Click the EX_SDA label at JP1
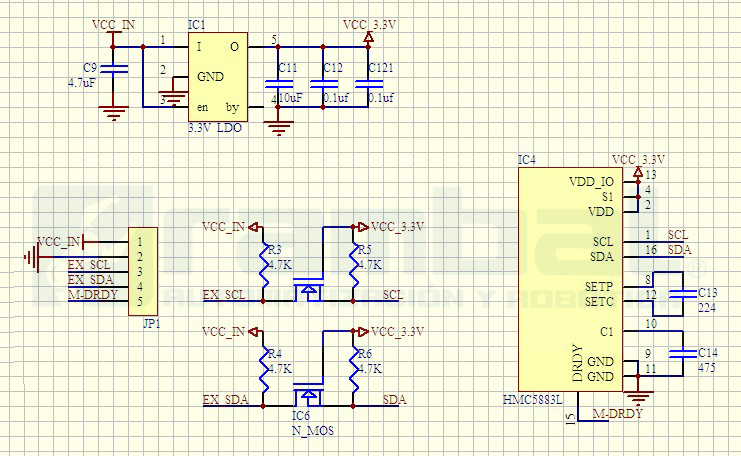Viewport: 741px width, 456px height. [x=89, y=279]
